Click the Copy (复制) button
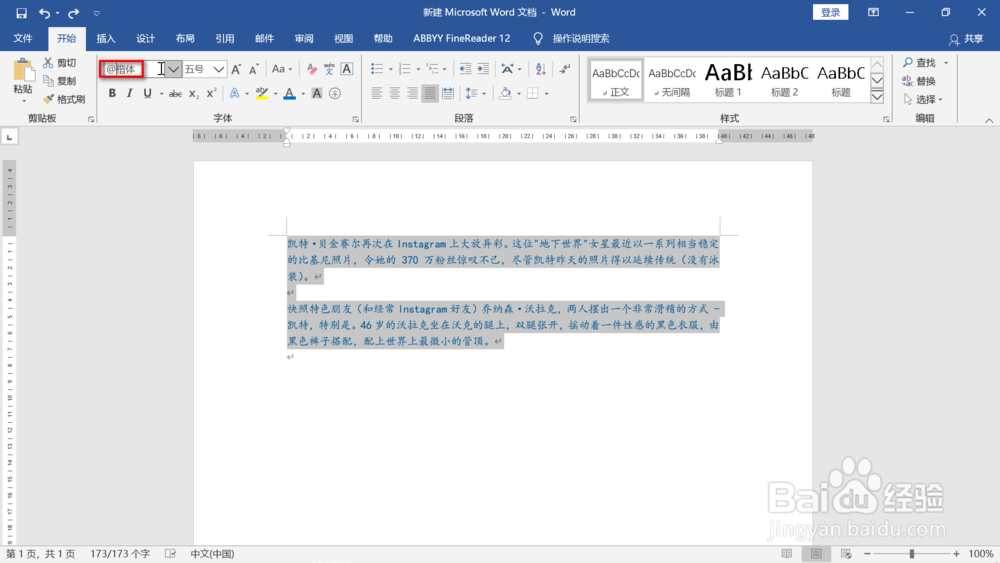Screen dimensions: 1000x563 pos(60,81)
